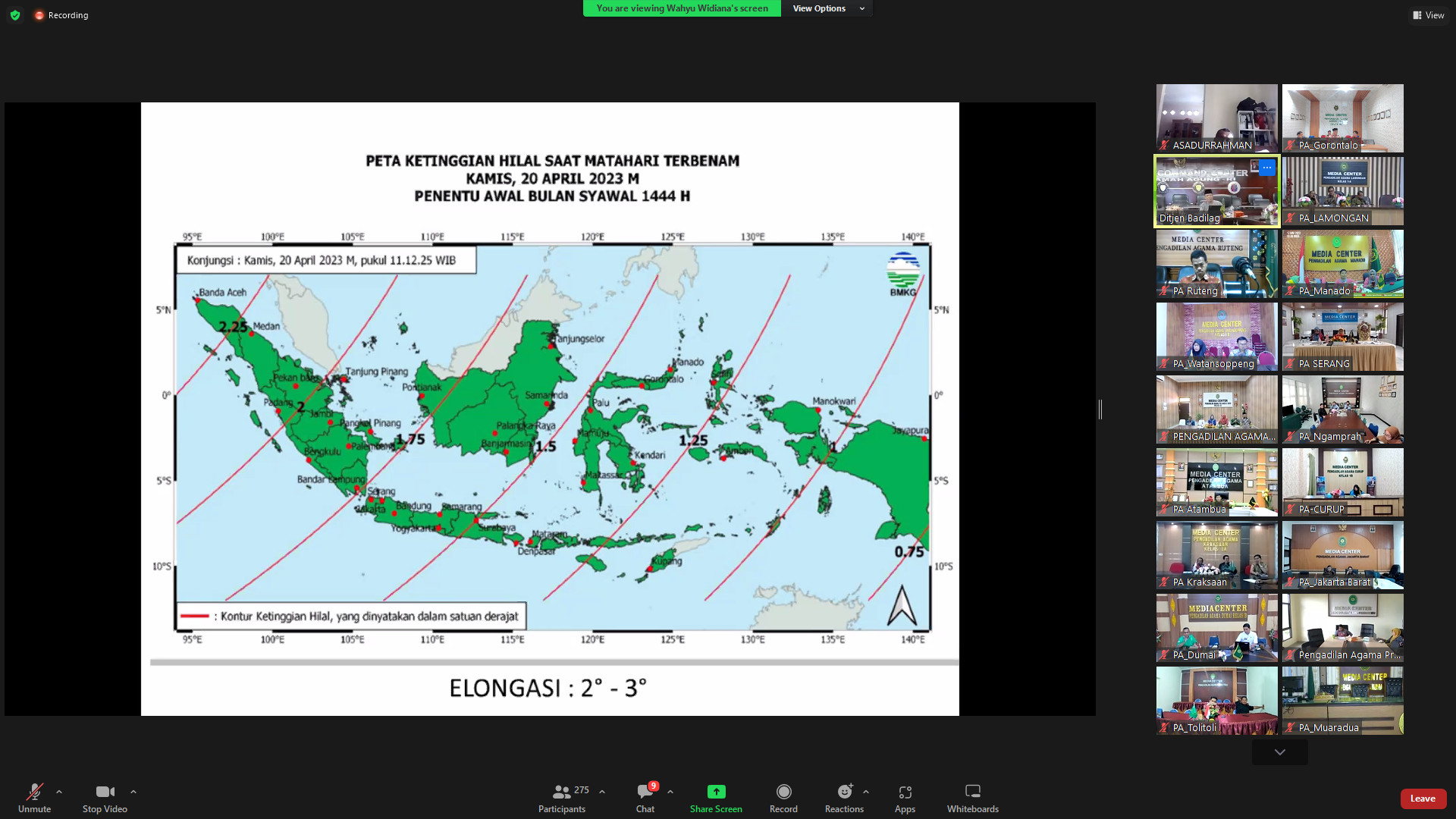The image size is (1456, 819).
Task: Click more options on Ditjen Badilag tile
Action: click(1266, 168)
